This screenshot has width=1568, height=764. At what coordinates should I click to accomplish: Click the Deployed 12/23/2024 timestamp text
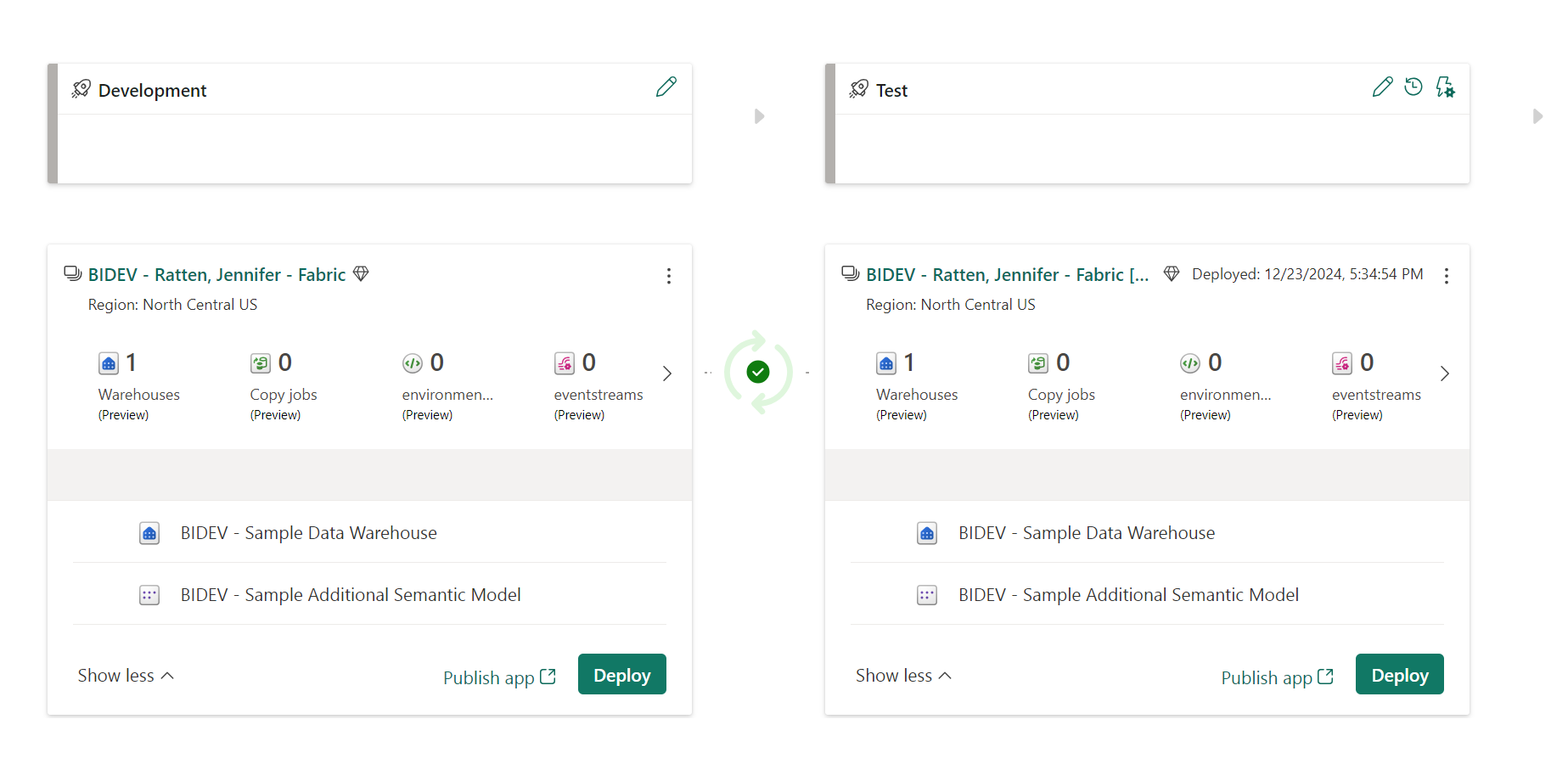[x=1307, y=274]
